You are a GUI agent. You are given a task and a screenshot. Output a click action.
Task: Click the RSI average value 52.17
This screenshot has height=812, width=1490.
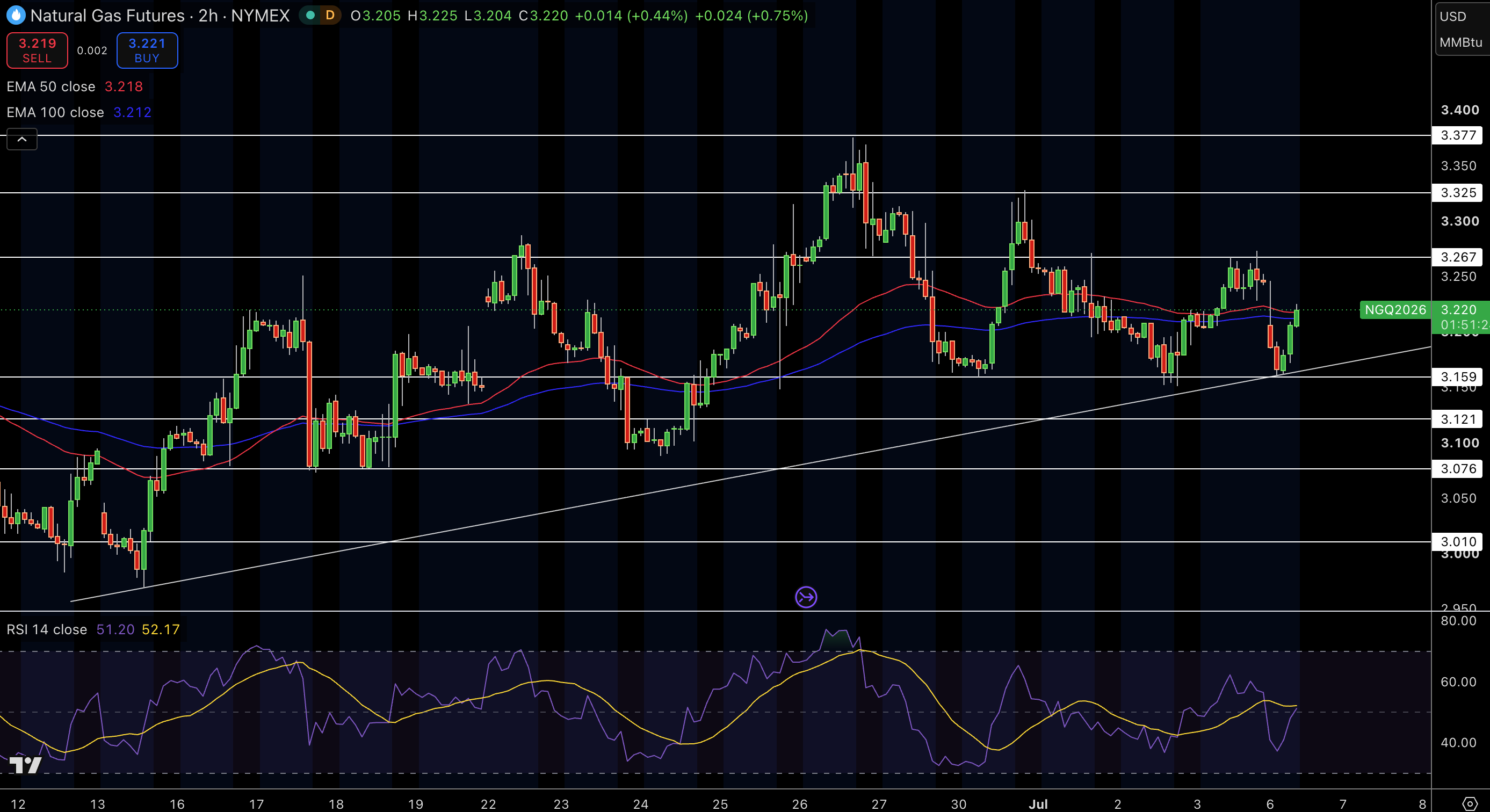(x=161, y=629)
